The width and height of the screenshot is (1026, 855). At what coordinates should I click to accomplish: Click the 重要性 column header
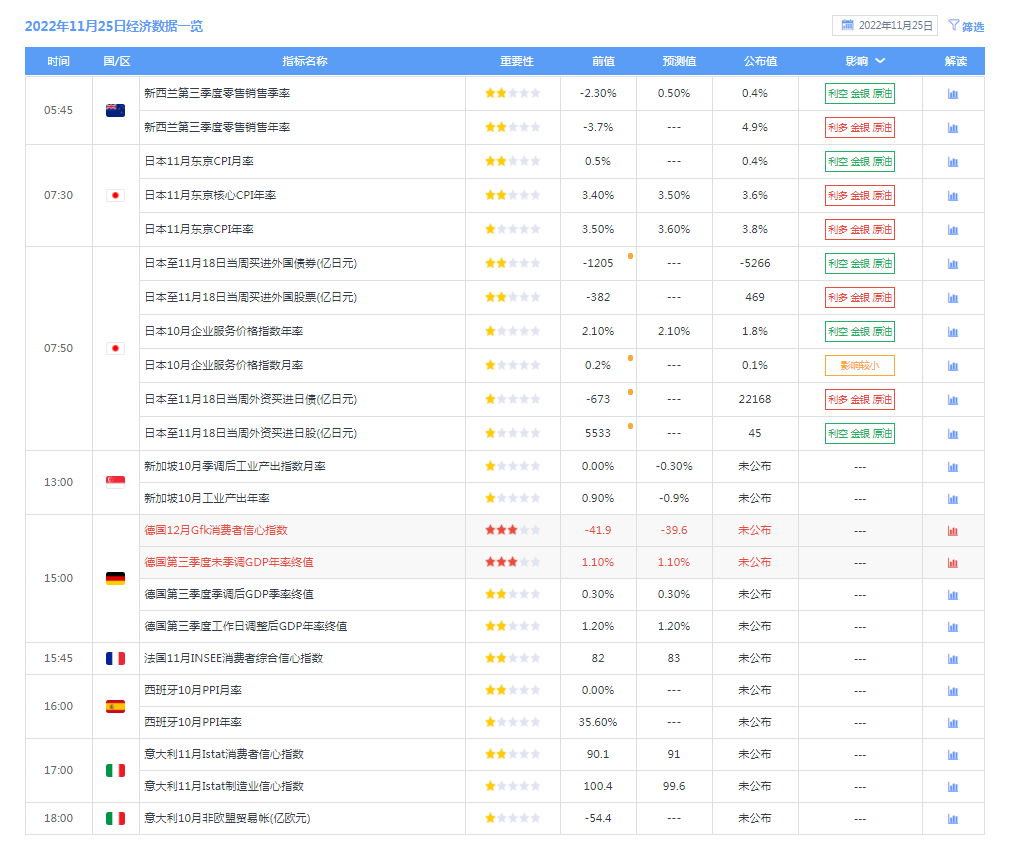coord(517,61)
